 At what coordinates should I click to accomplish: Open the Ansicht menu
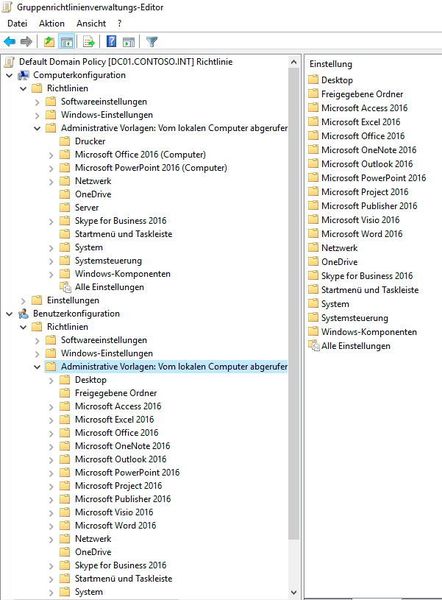(x=91, y=23)
